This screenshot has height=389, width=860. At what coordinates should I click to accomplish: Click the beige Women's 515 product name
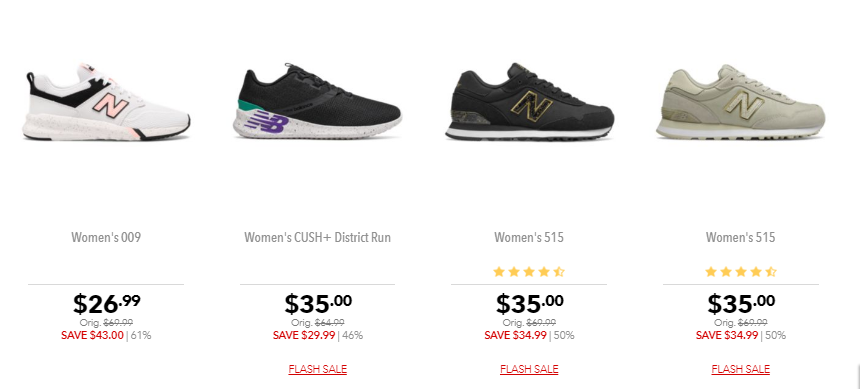point(740,238)
